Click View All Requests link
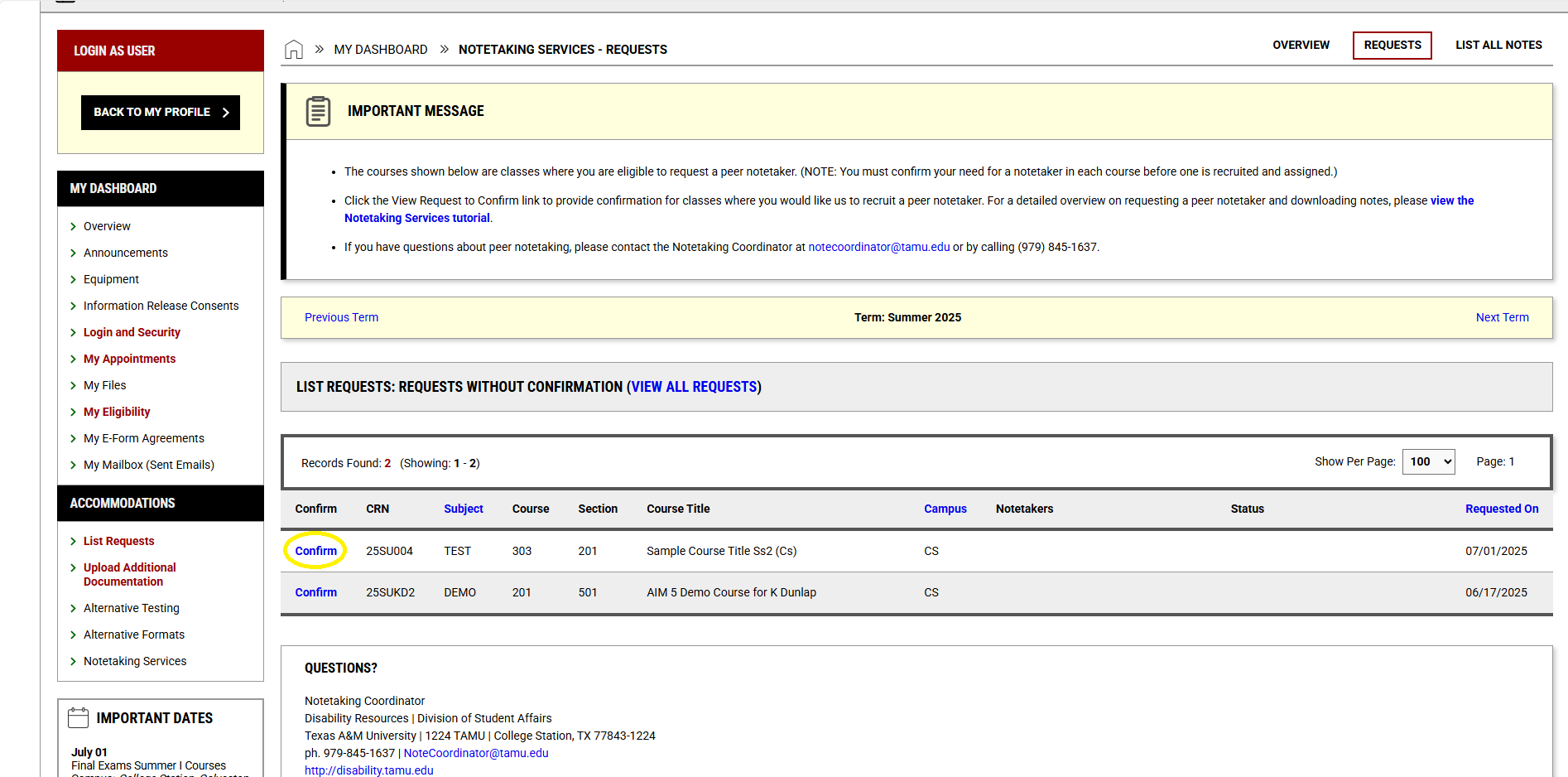The height and width of the screenshot is (777, 1568). pos(694,387)
